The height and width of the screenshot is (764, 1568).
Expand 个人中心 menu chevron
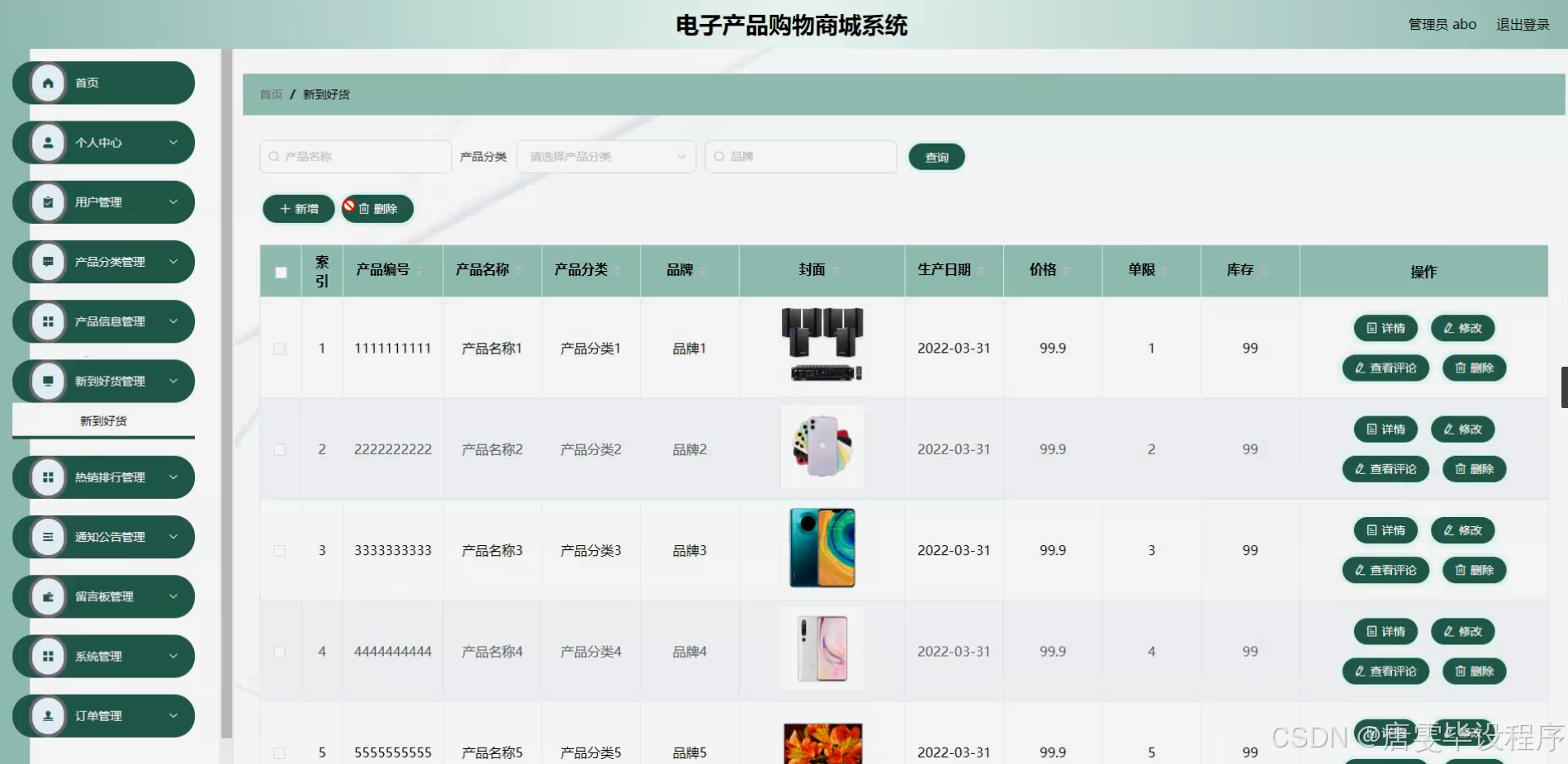pyautogui.click(x=173, y=142)
